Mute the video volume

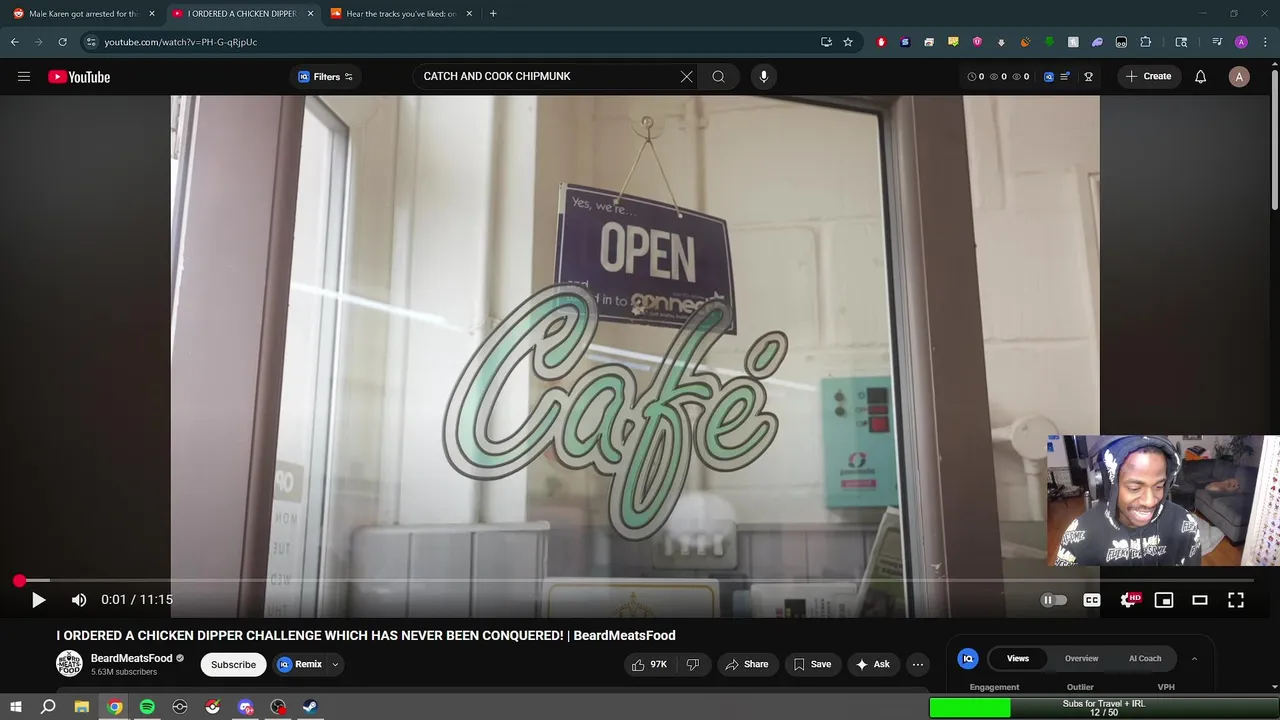[79, 600]
